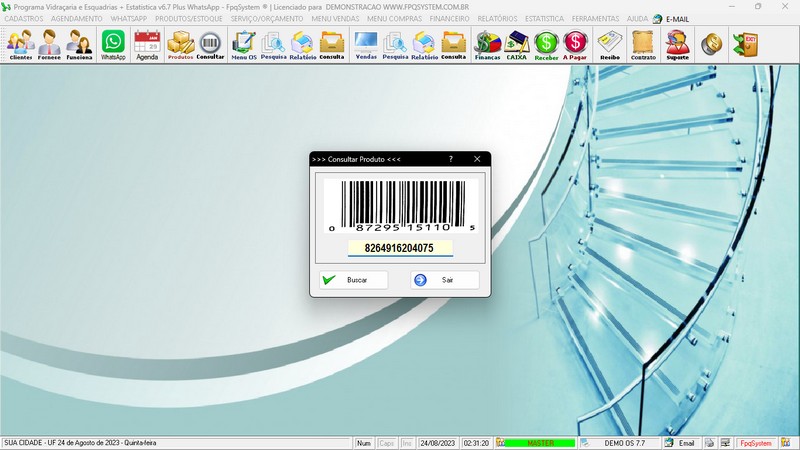Open AGENDAMENTO menu
This screenshot has width=800, height=450.
[x=77, y=18]
